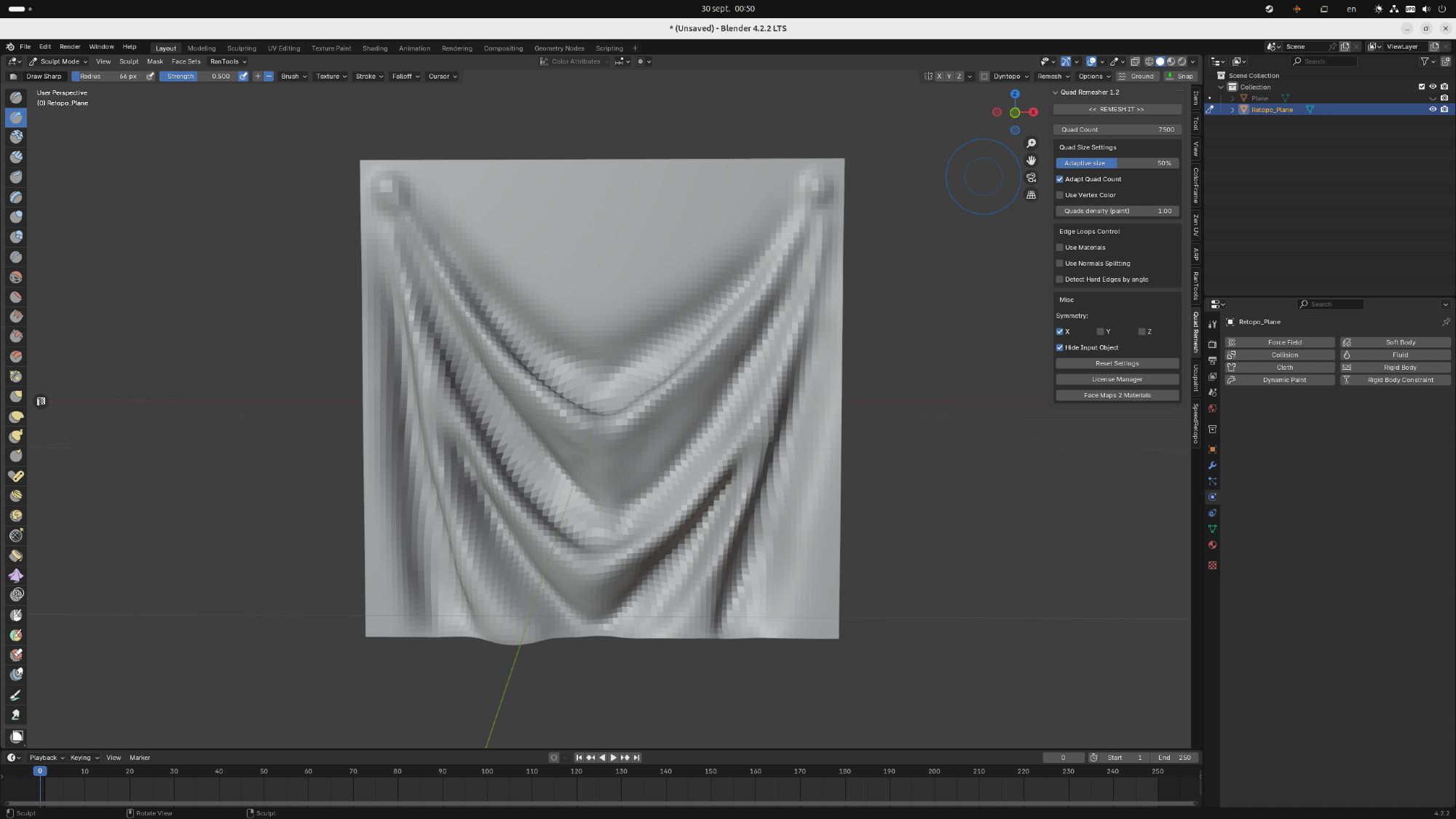
Task: Select the Clay Strips brush tool
Action: (16, 157)
